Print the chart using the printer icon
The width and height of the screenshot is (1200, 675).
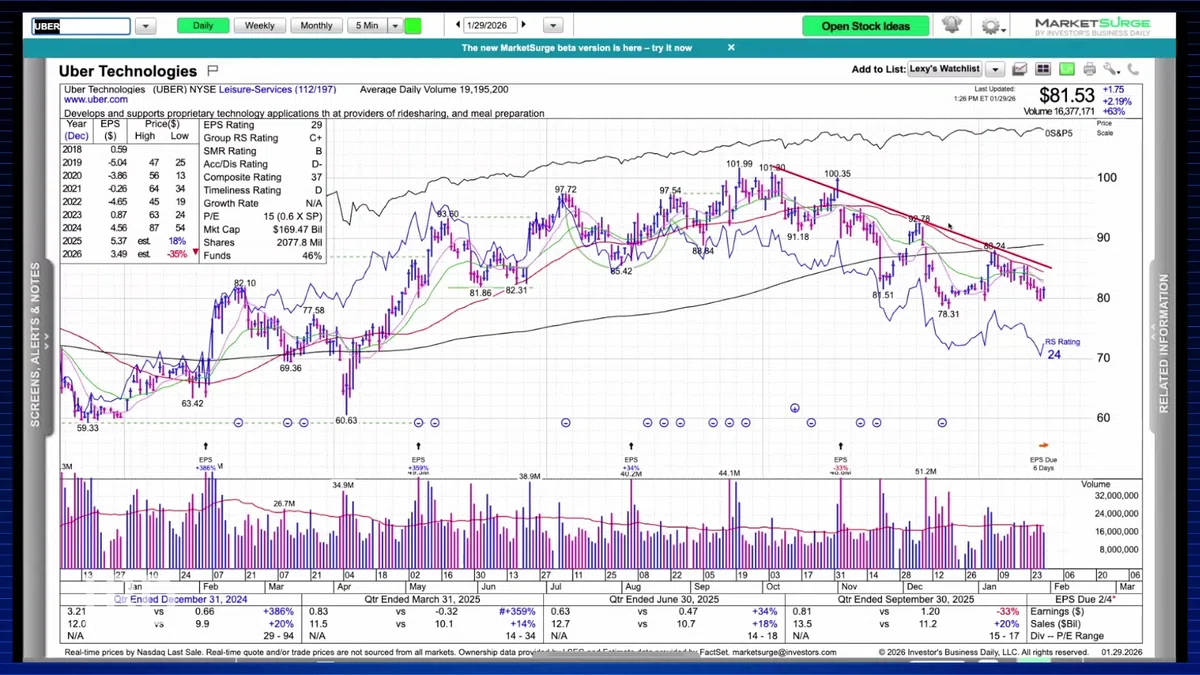tap(1089, 69)
